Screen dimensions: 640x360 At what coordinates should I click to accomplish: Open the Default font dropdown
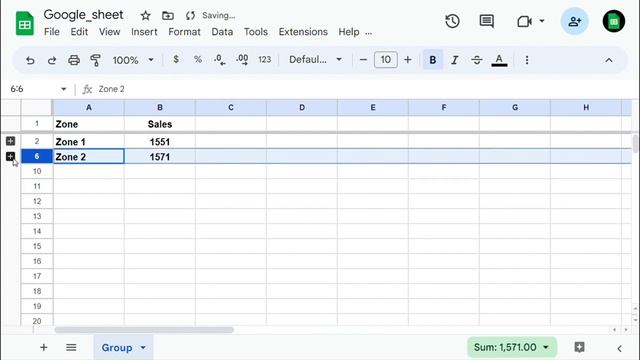pyautogui.click(x=315, y=60)
